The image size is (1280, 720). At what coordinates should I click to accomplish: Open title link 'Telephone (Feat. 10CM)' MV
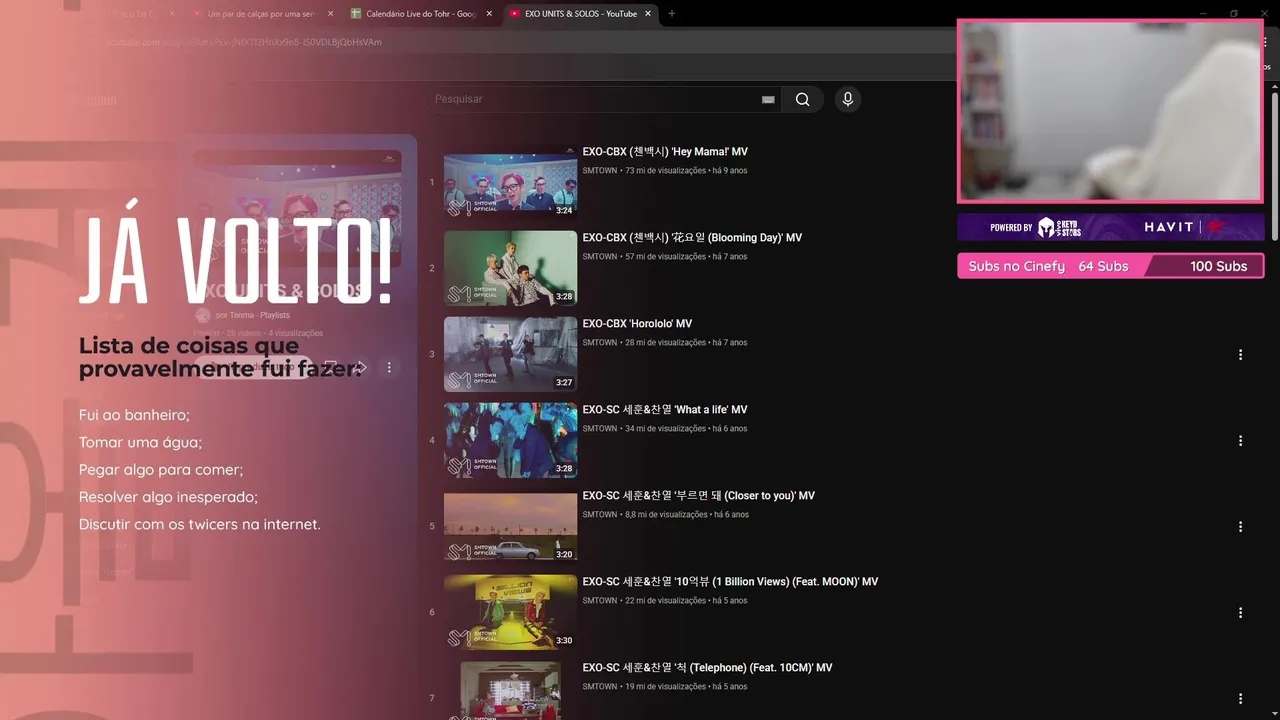point(707,668)
